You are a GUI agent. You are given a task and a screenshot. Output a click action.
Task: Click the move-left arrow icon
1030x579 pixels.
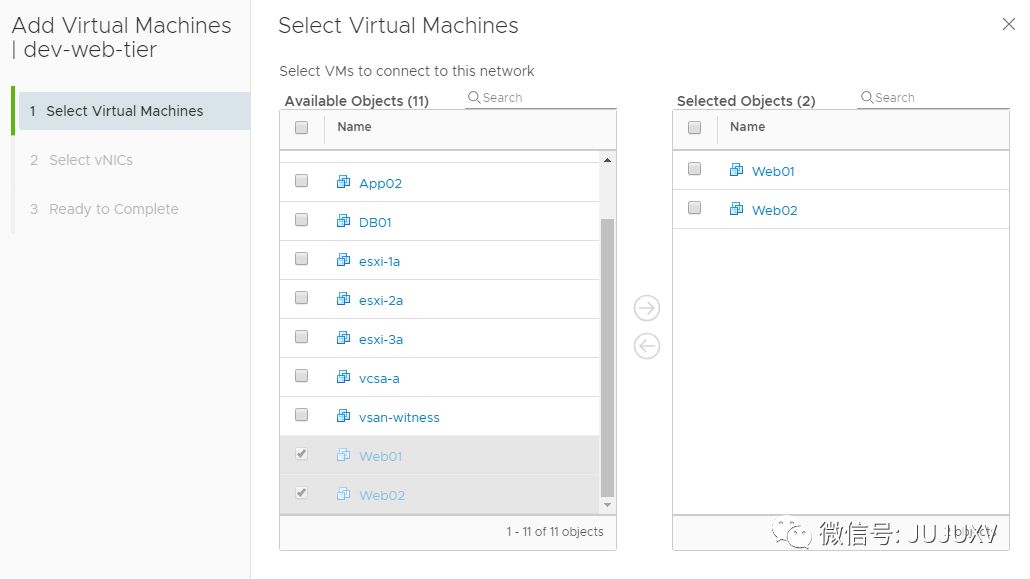647,346
